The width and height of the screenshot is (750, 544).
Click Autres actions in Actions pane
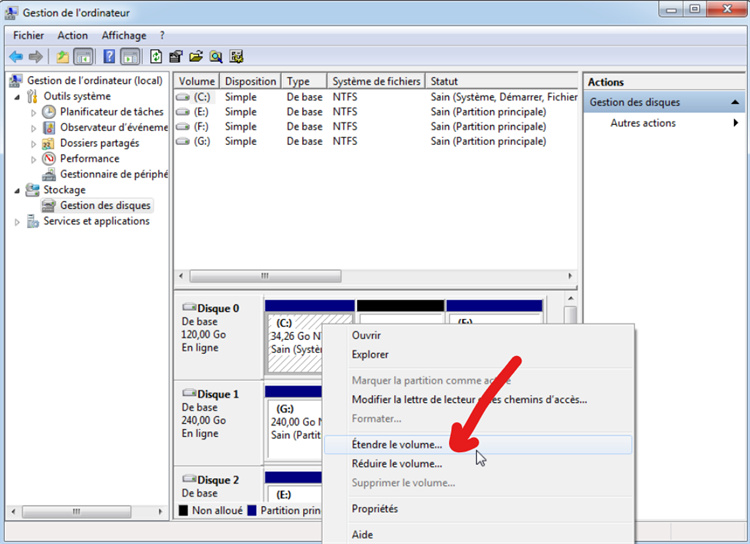[643, 123]
